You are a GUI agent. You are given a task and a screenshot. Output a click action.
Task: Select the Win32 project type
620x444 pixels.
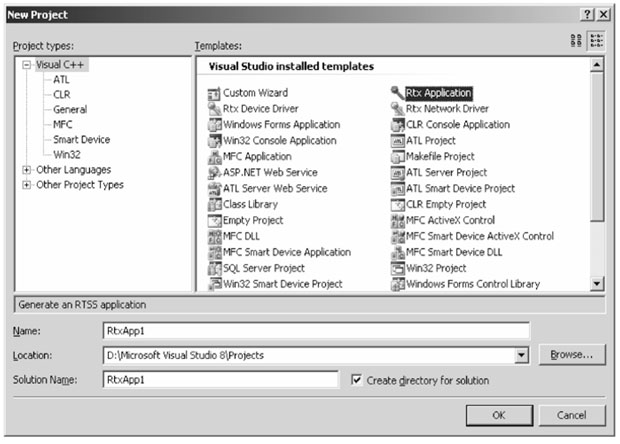[67, 155]
